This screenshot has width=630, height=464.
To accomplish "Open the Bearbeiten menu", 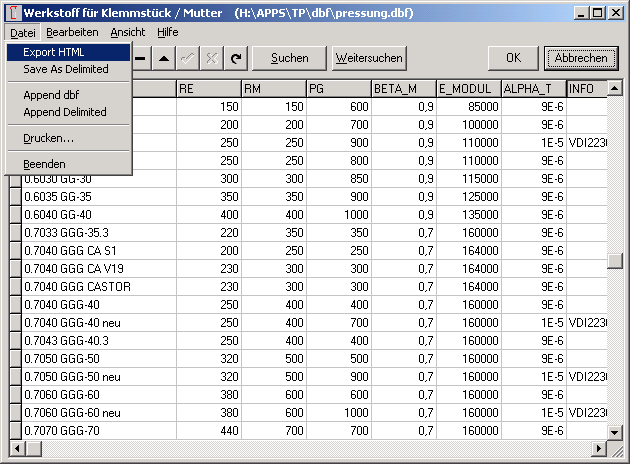I will (72, 32).
